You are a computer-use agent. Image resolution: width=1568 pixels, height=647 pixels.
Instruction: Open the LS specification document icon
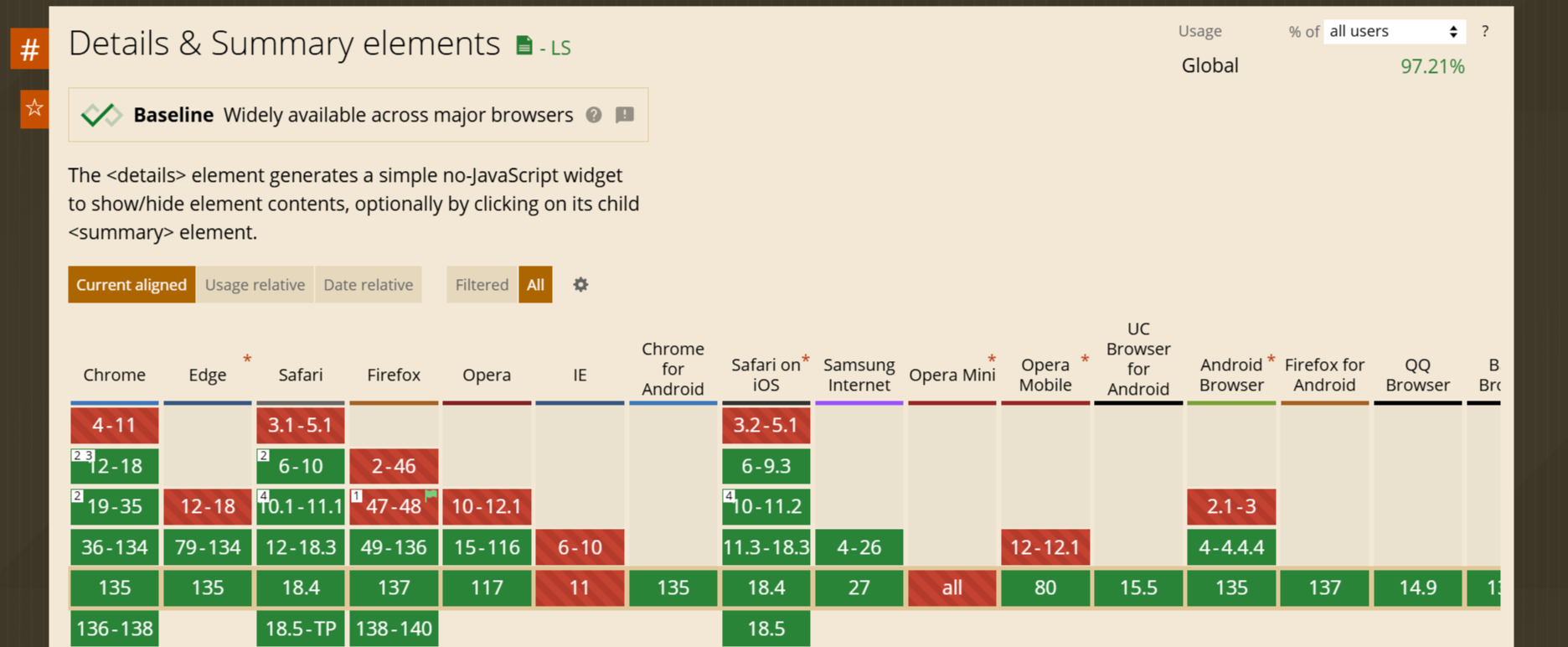[x=524, y=46]
